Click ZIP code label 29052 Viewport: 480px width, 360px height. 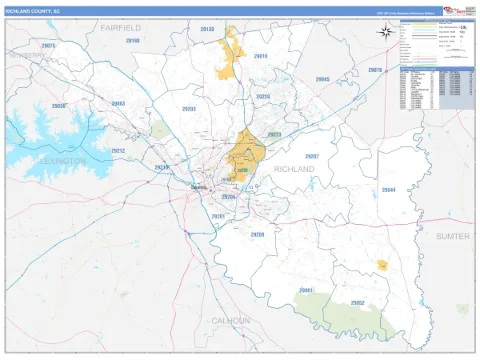(357, 303)
